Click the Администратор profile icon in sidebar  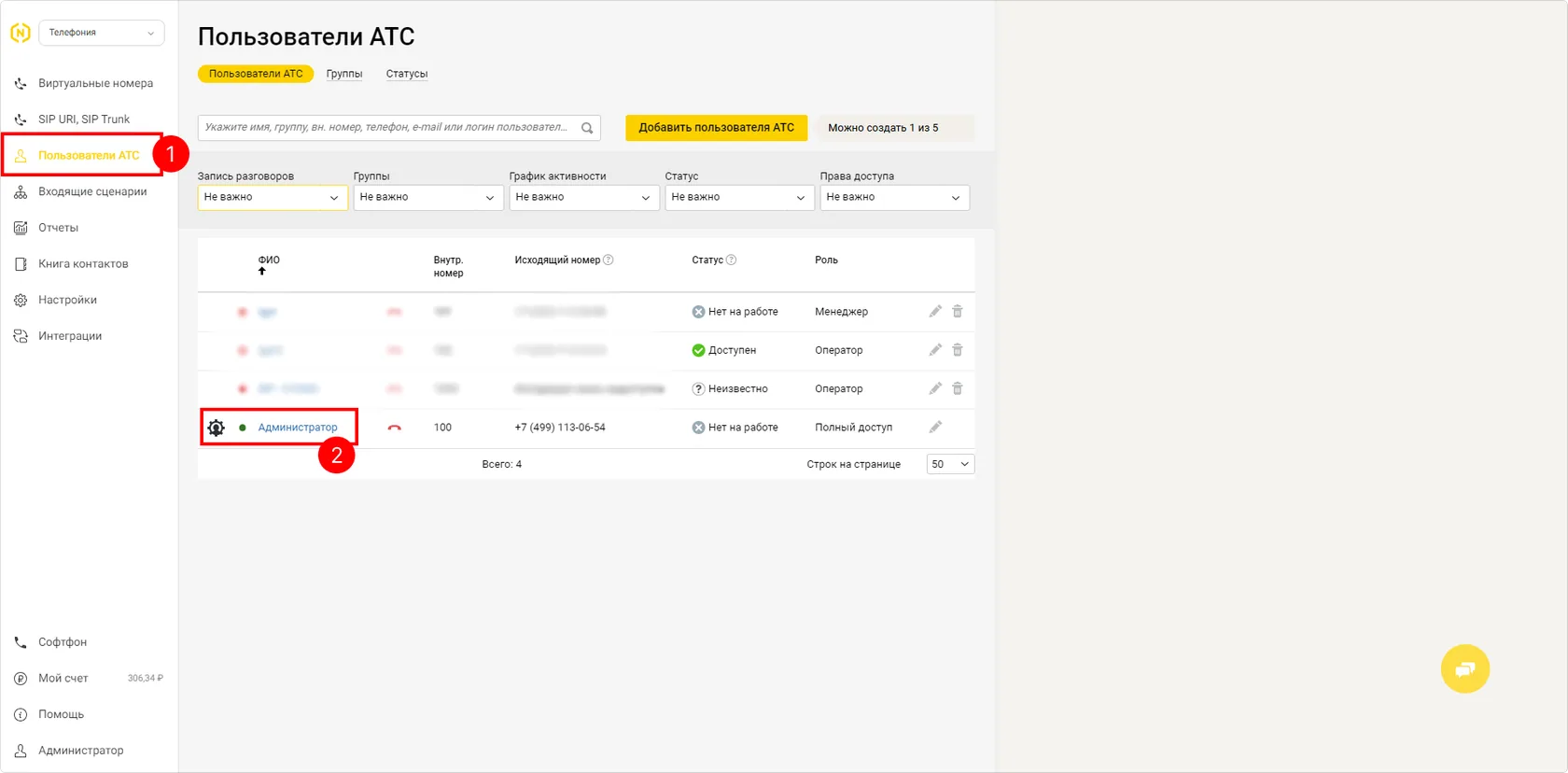21,751
